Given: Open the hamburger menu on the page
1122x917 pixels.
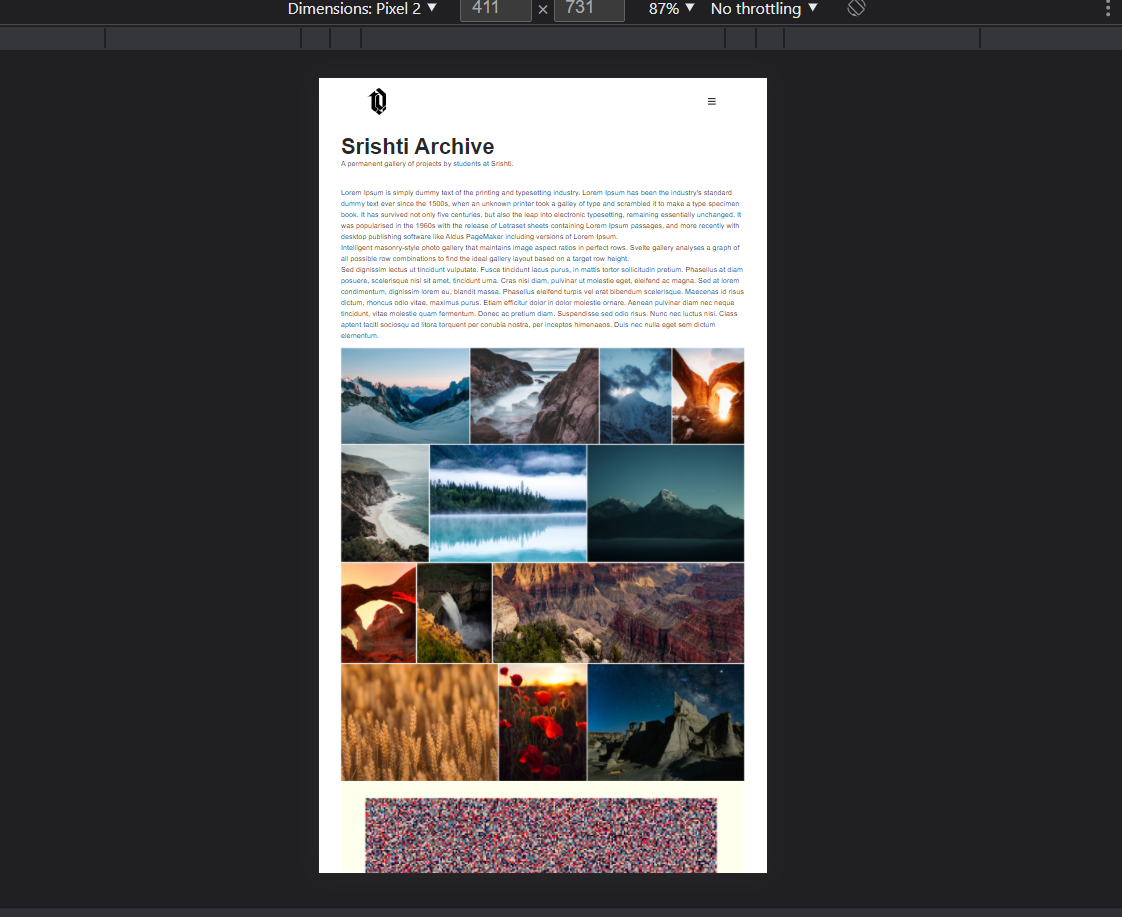Looking at the screenshot, I should tap(711, 102).
